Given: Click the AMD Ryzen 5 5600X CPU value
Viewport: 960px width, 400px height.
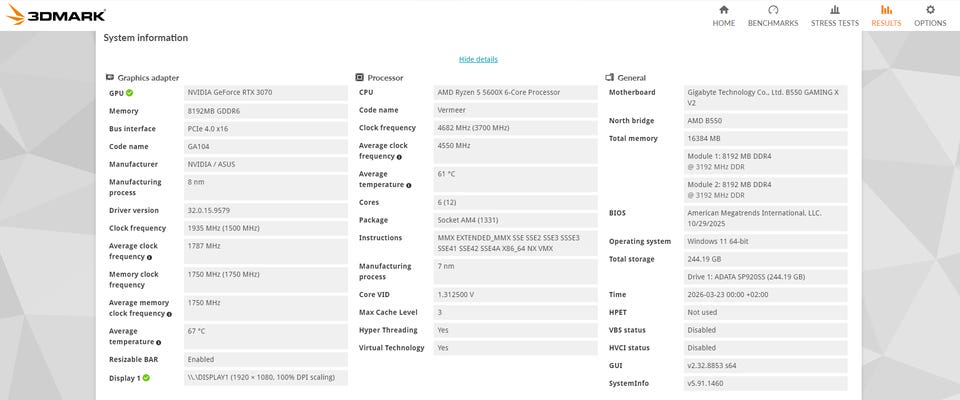Looking at the screenshot, I should click(516, 92).
